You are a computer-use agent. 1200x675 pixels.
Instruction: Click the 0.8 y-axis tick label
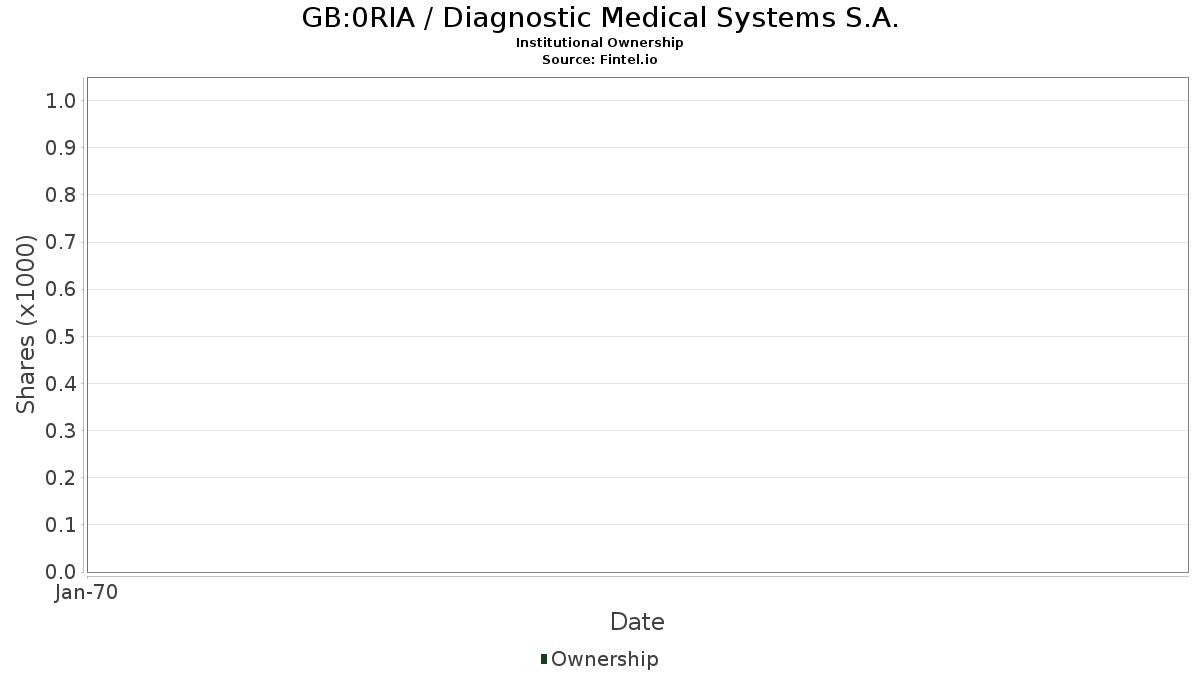click(61, 195)
